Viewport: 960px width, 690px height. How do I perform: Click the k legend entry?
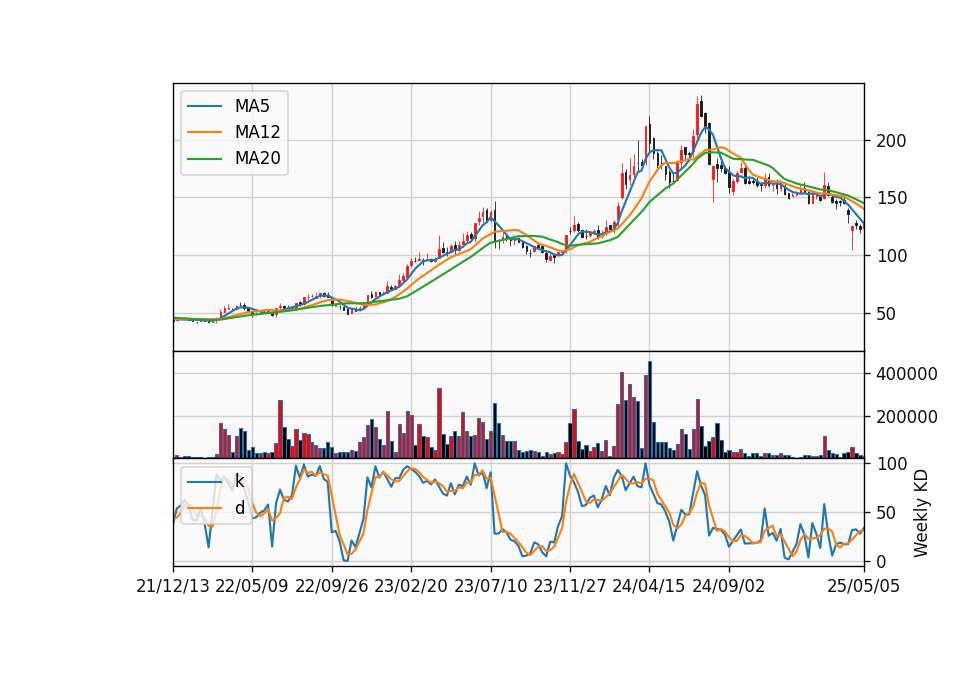pyautogui.click(x=239, y=481)
